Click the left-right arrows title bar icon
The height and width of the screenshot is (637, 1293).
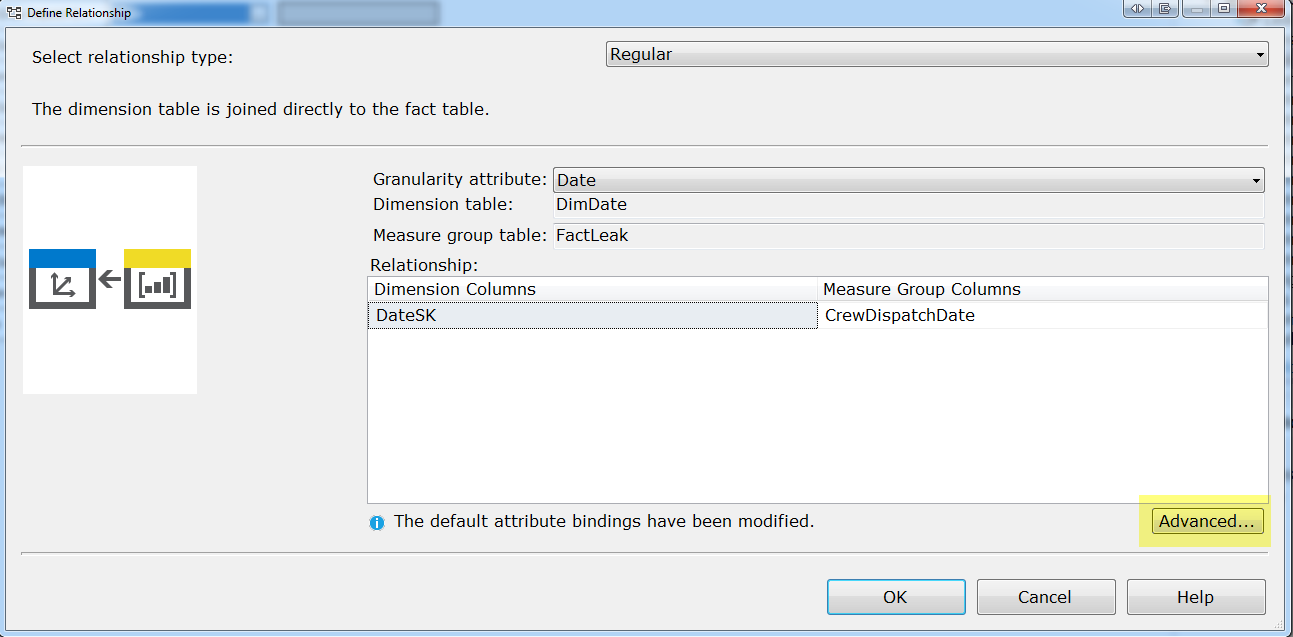pyautogui.click(x=1137, y=9)
